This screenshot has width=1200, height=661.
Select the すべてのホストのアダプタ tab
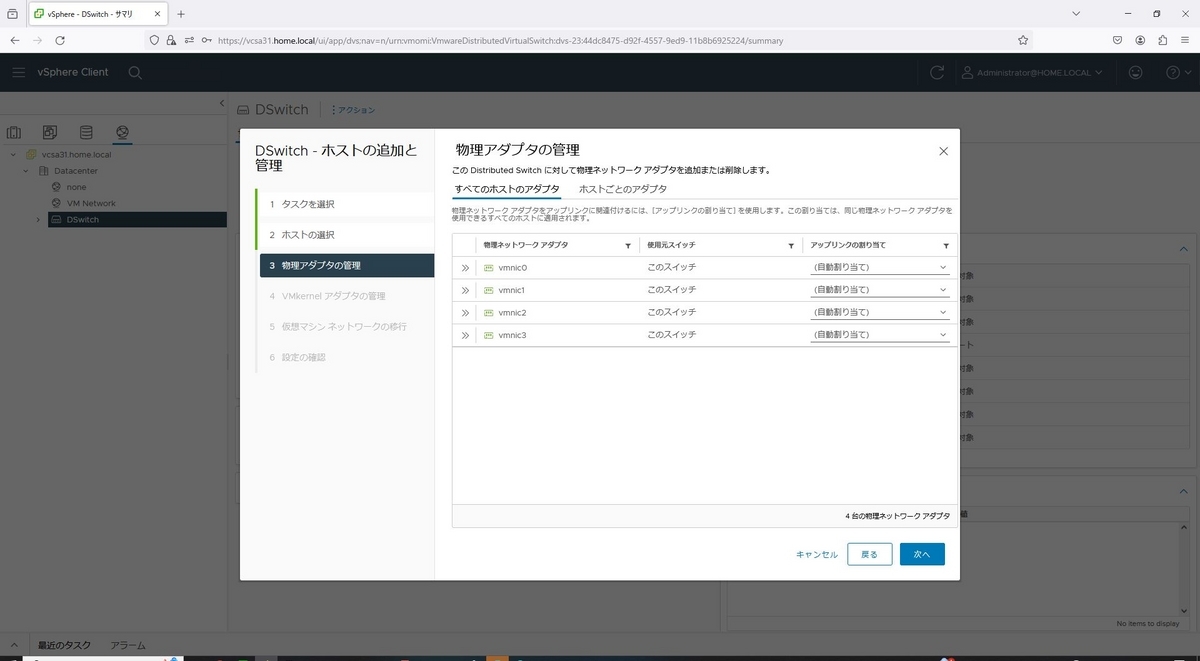coord(507,189)
